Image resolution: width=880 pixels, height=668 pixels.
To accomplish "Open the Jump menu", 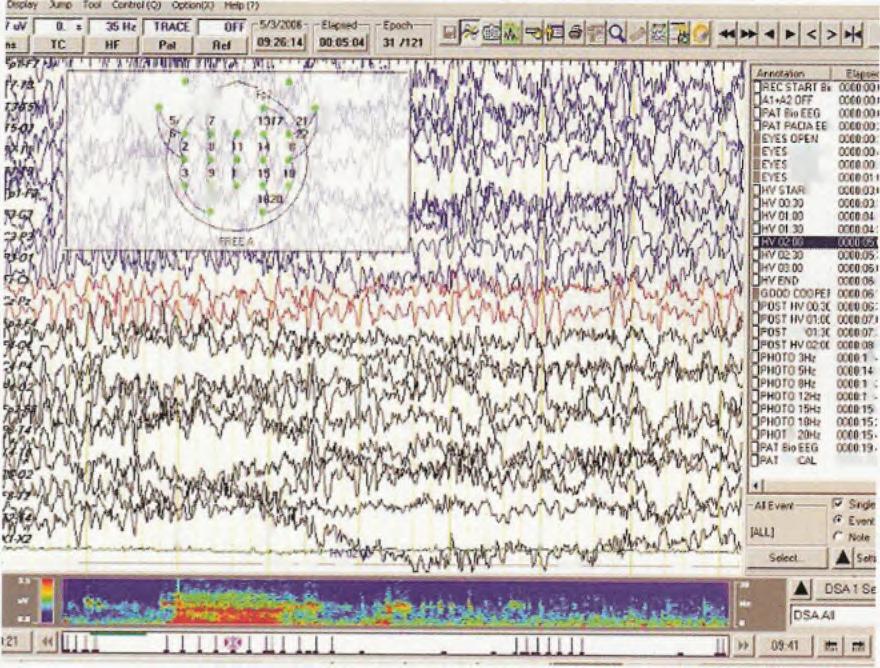I will coord(60,5).
